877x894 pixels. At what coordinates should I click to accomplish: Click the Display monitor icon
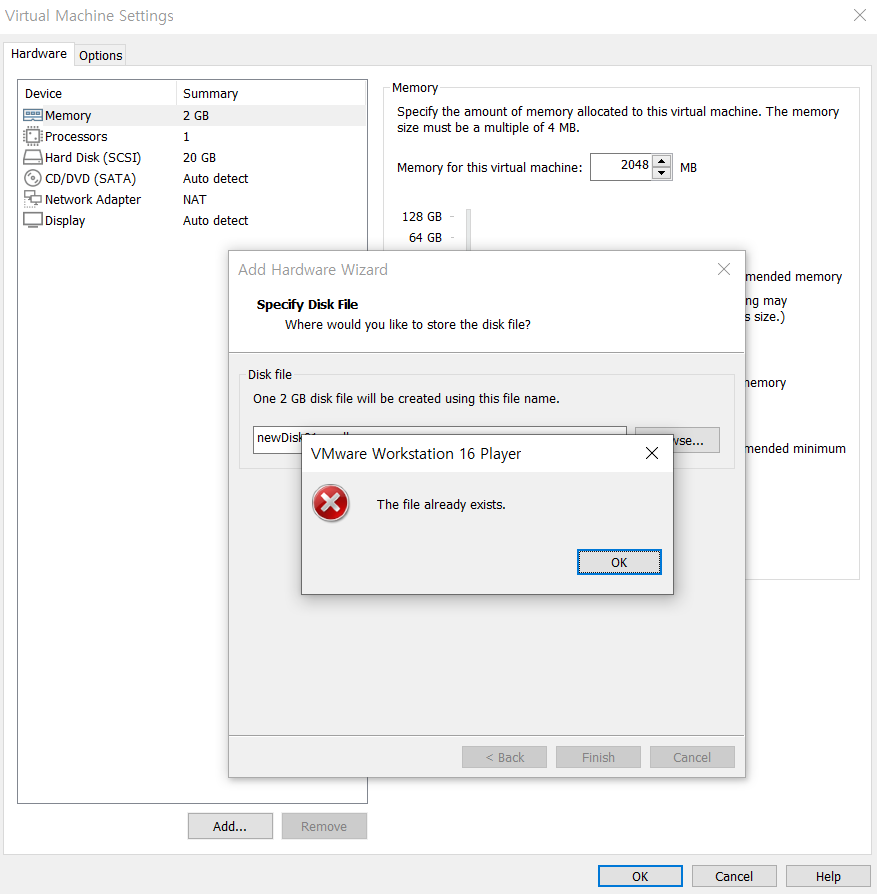pos(33,220)
